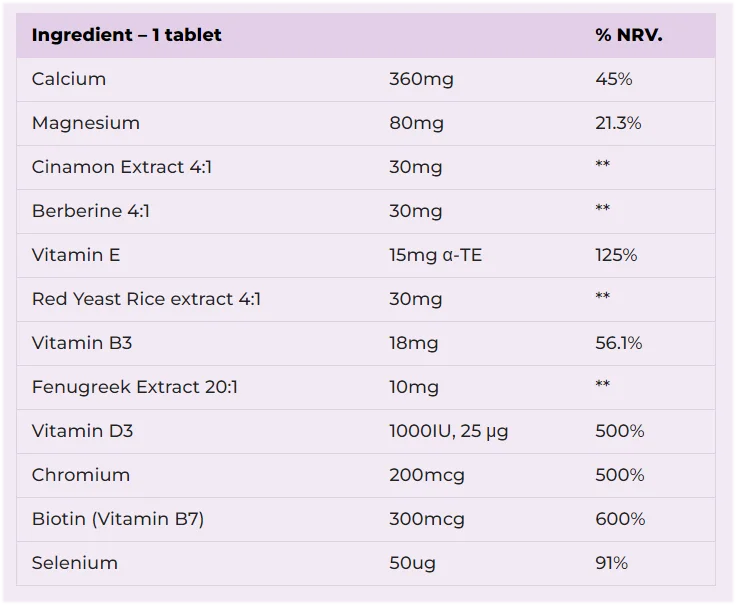Click the 15mg α-TE amount
This screenshot has height=605, width=736.
(x=435, y=255)
